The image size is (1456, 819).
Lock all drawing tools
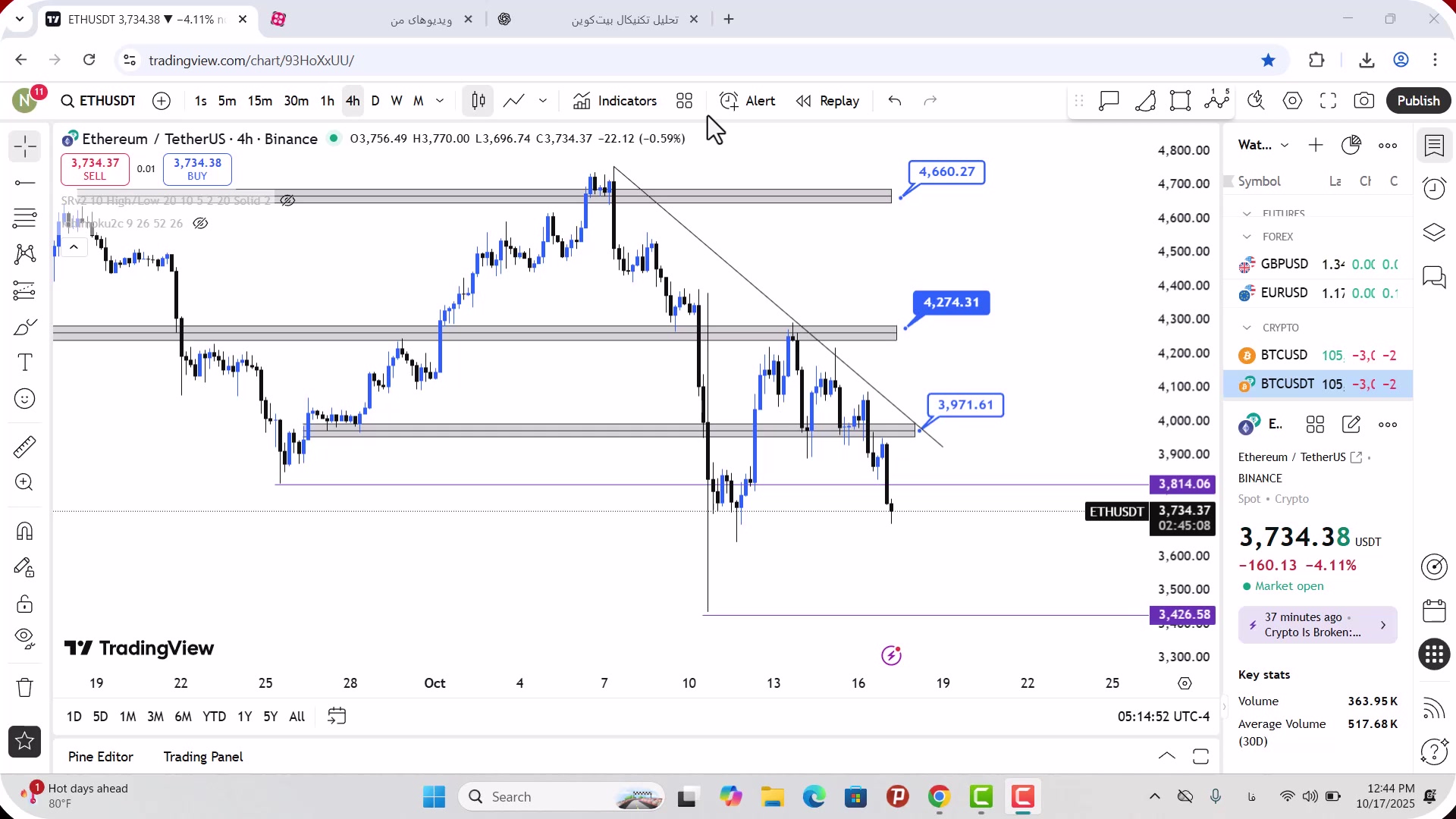pos(24,604)
